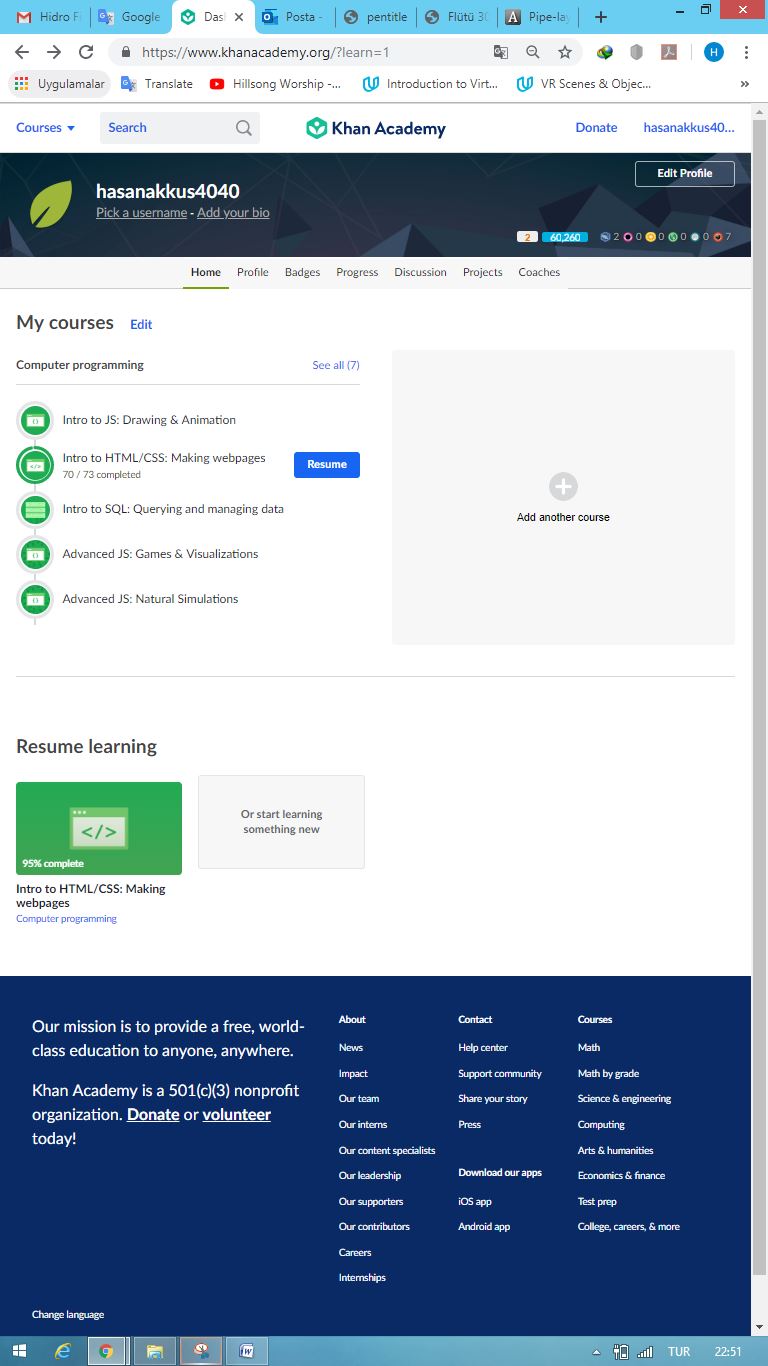768x1366 pixels.
Task: Click the Advanced JS Natural Simulations icon
Action: coord(36,599)
